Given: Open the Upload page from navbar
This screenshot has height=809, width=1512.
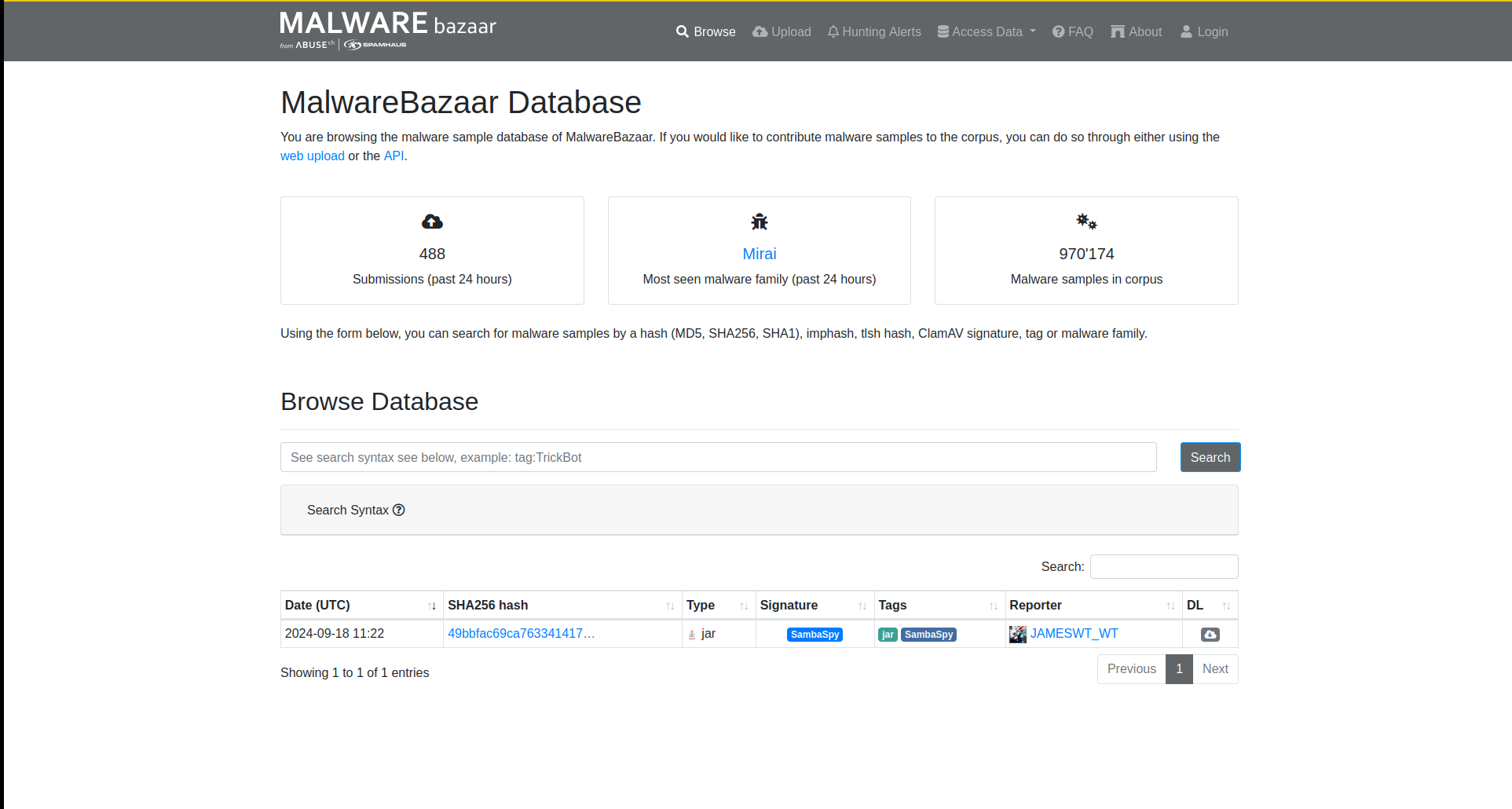Looking at the screenshot, I should tap(782, 32).
